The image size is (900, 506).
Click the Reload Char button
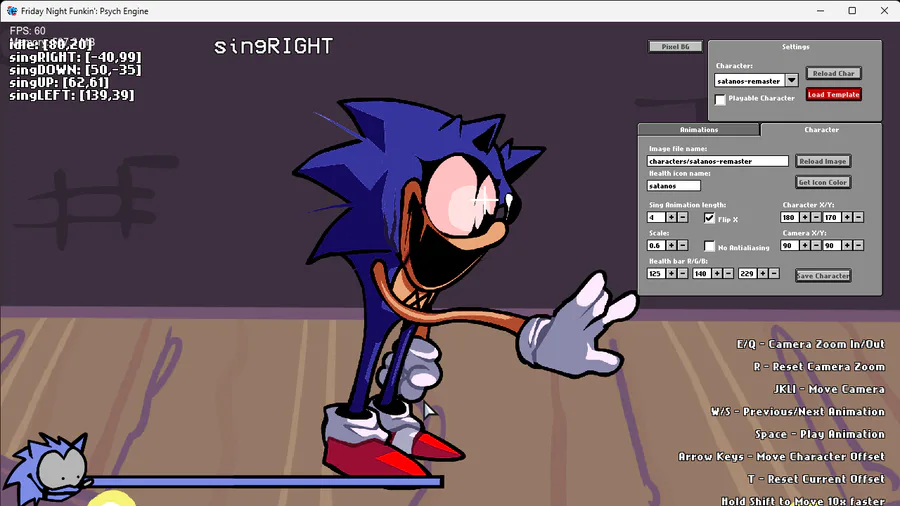[833, 73]
